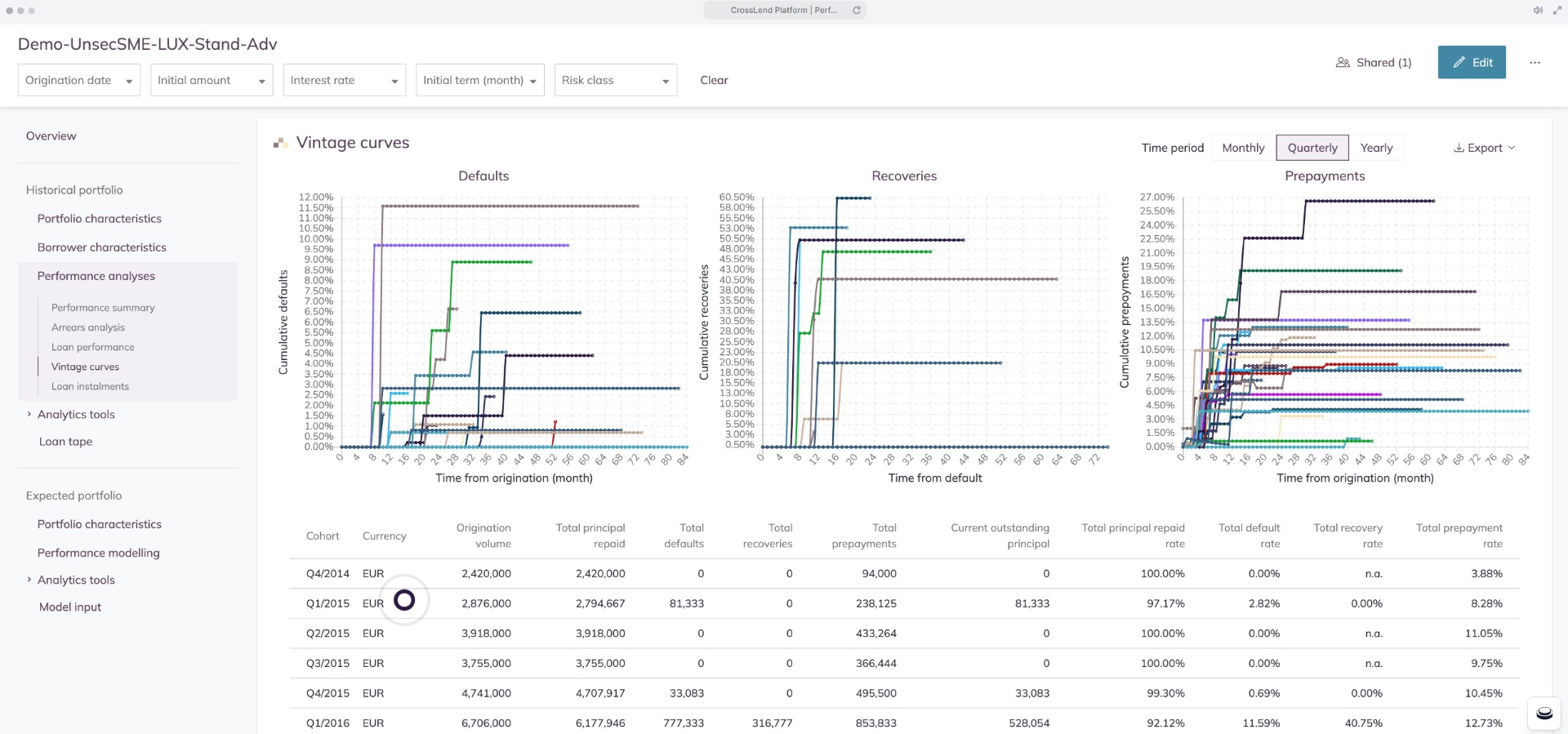The width and height of the screenshot is (1568, 734).
Task: Click the expand window arrows icon
Action: [1557, 11]
